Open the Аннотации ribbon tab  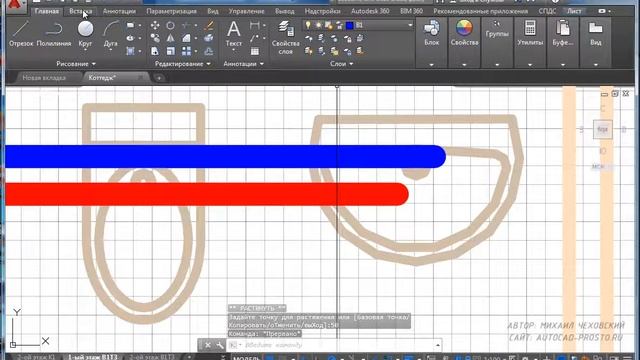119,11
